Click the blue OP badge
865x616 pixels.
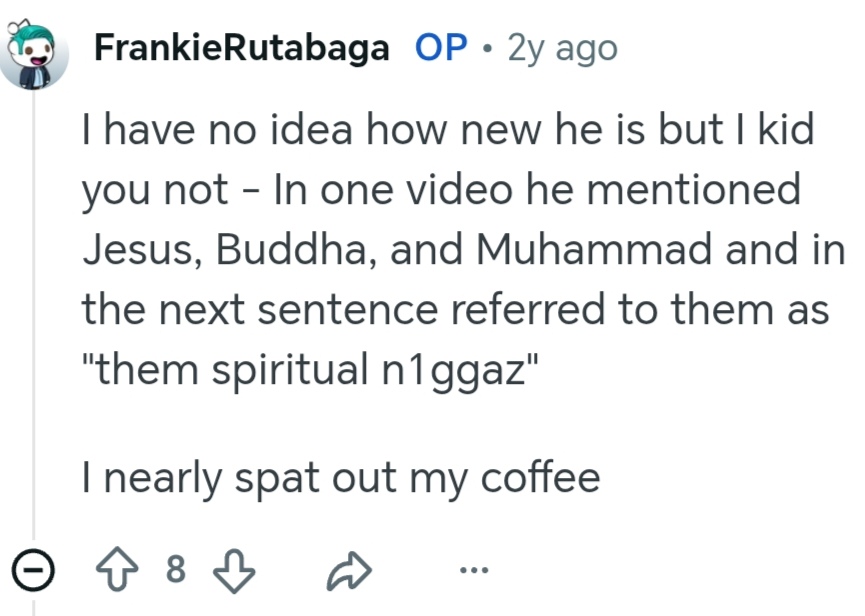pos(441,47)
